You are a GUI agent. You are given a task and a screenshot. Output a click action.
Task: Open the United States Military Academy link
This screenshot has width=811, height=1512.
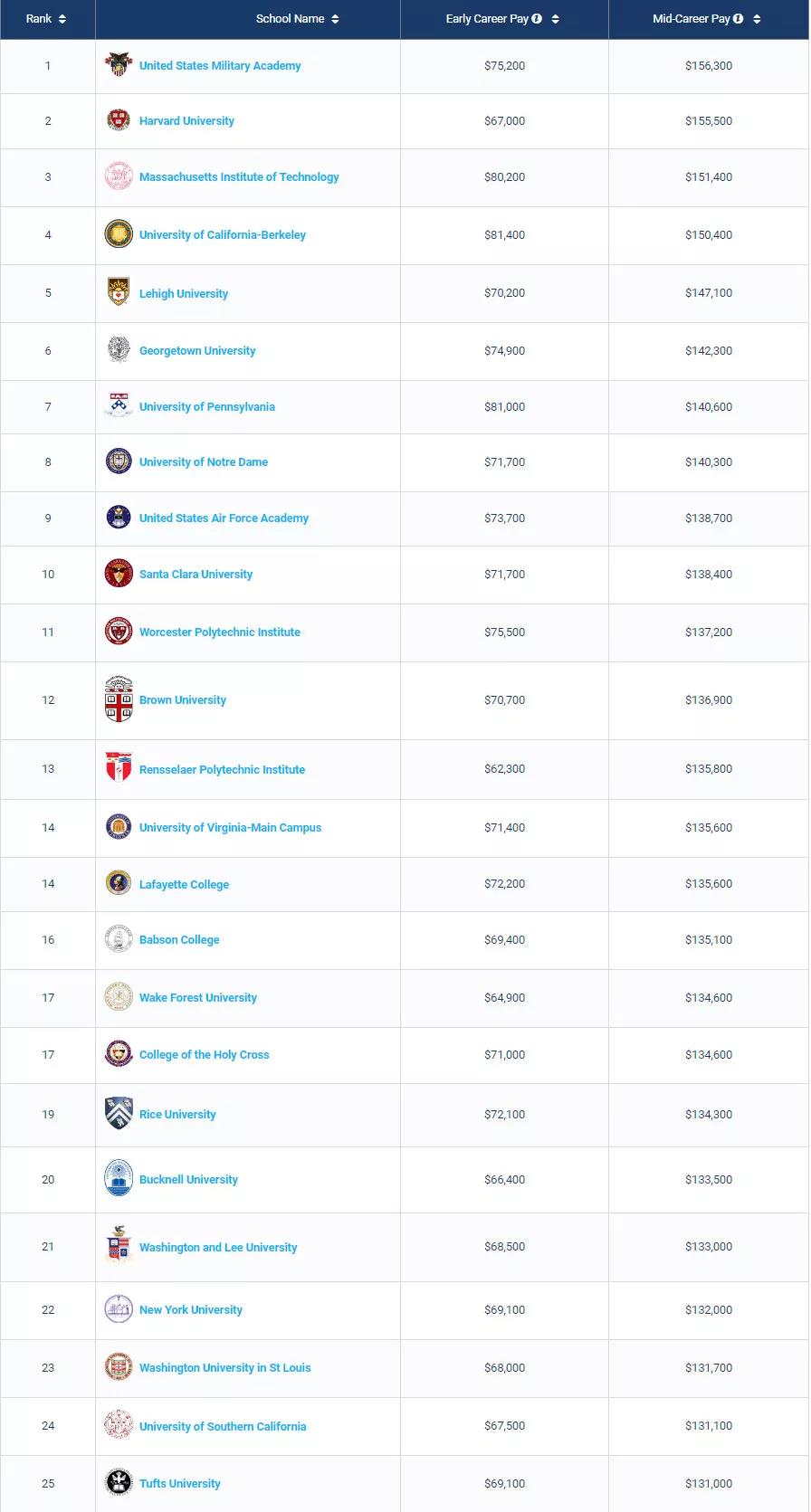[x=220, y=66]
